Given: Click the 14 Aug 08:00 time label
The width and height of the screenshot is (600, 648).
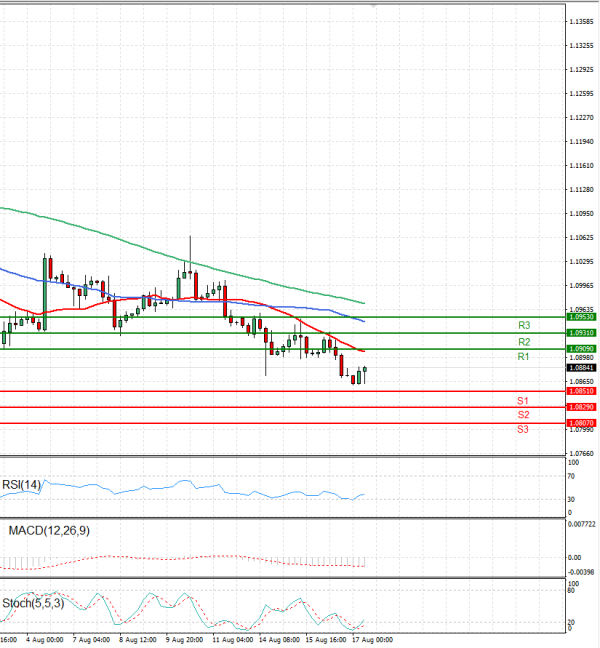Looking at the screenshot, I should coord(279,640).
